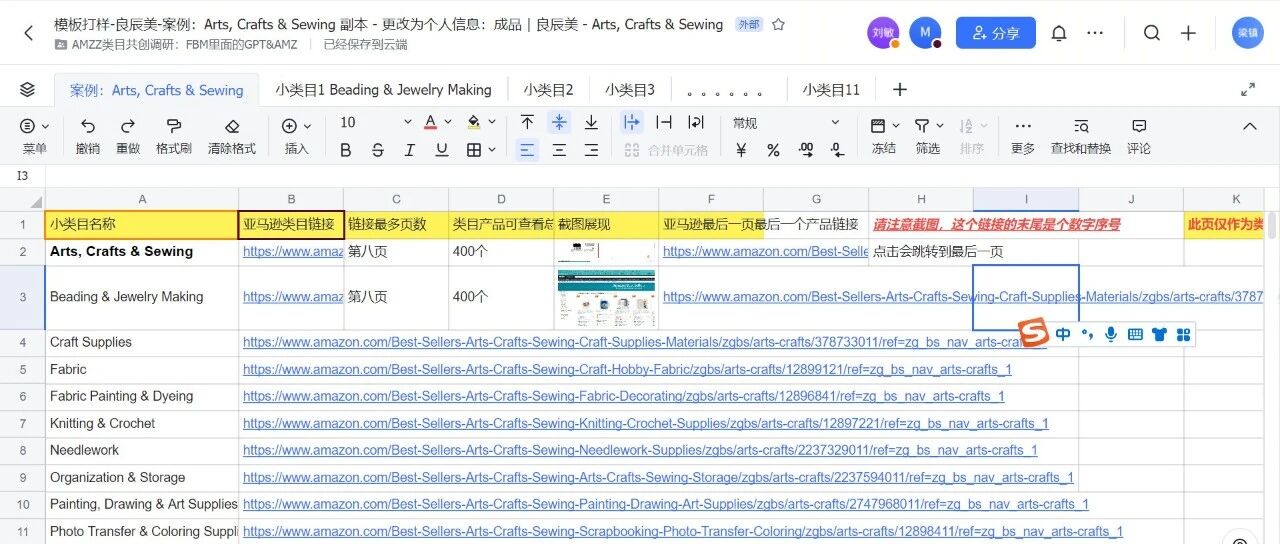Screen dimensions: 1280x544
Task: Clear formatting with eraser (清除格式)
Action: point(232,136)
